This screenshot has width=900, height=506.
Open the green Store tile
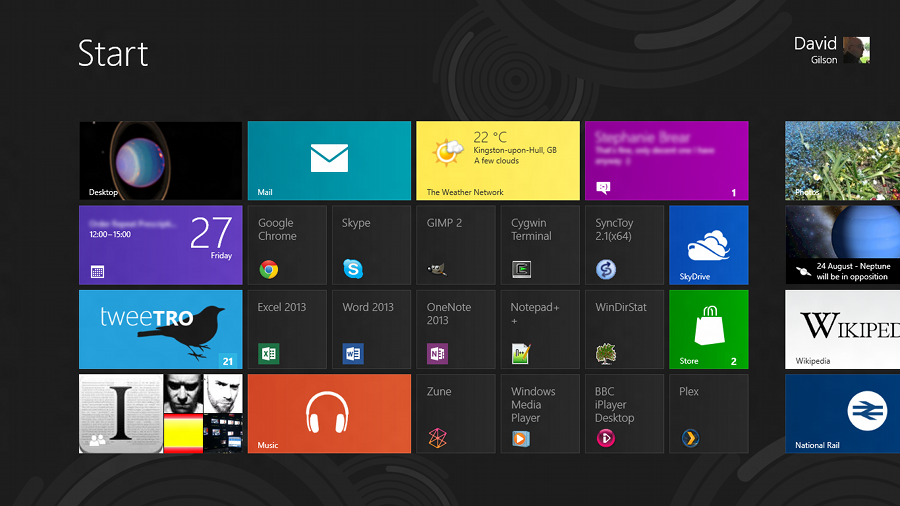pos(709,329)
